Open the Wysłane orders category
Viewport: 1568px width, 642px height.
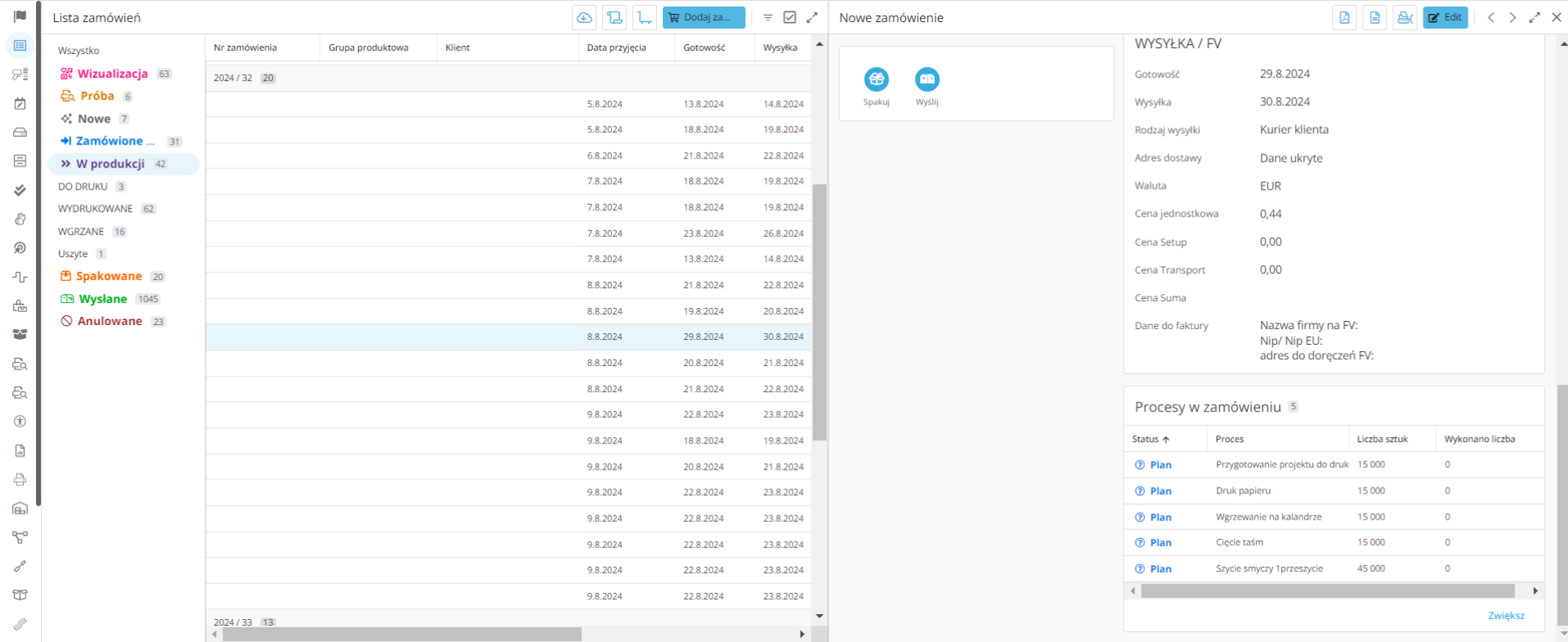103,299
